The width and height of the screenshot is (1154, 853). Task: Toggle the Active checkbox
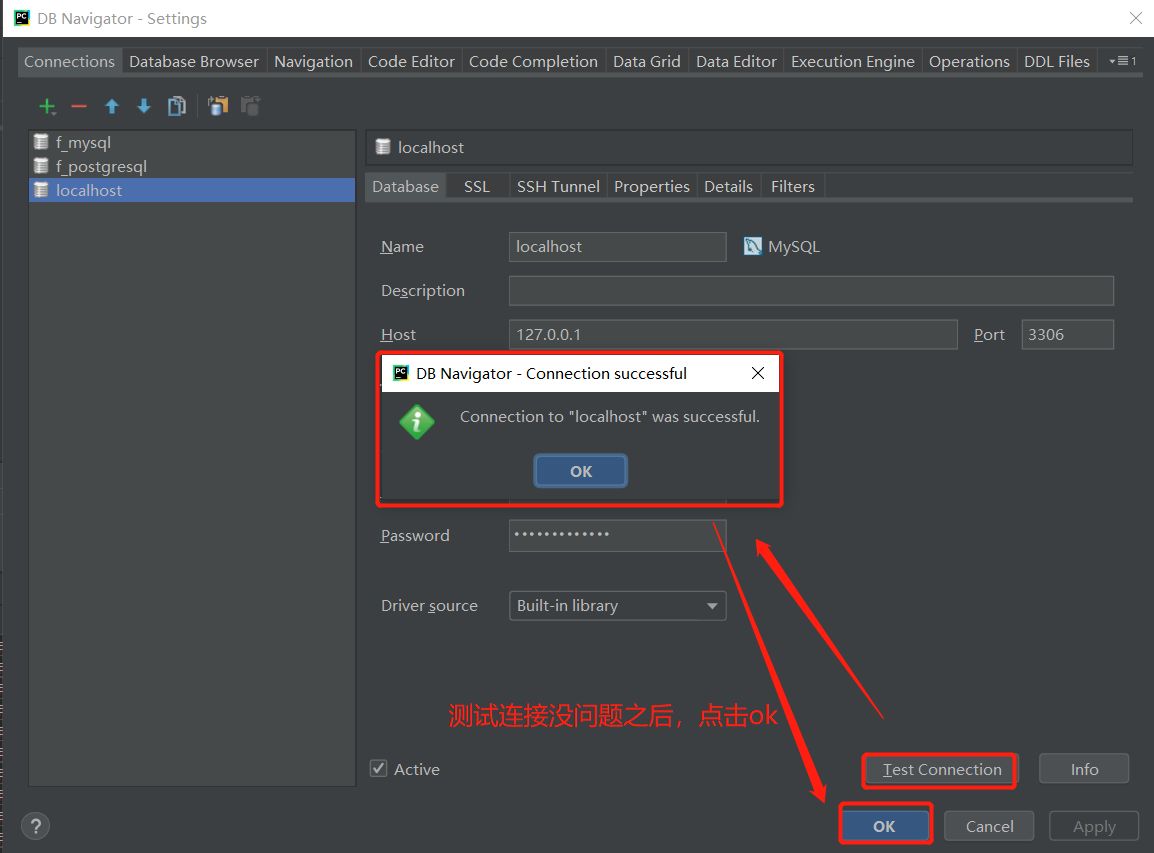pyautogui.click(x=378, y=768)
